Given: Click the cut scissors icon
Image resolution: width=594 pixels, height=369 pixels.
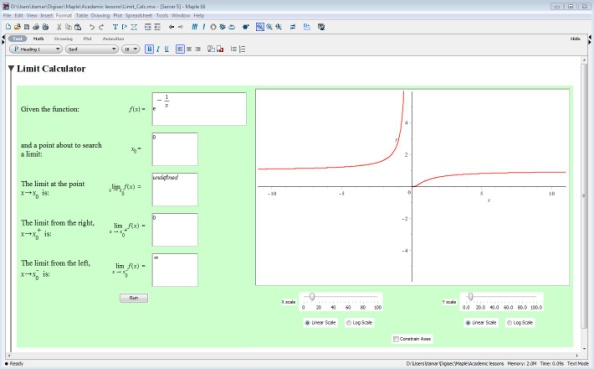Looking at the screenshot, I should click(59, 27).
